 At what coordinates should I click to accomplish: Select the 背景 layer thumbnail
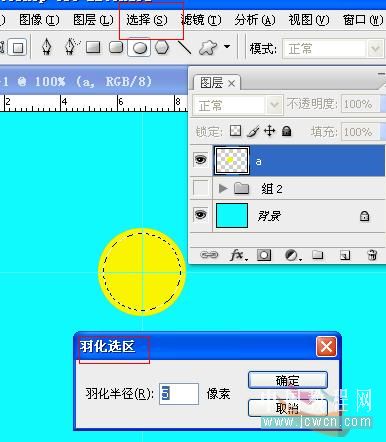pyautogui.click(x=232, y=215)
